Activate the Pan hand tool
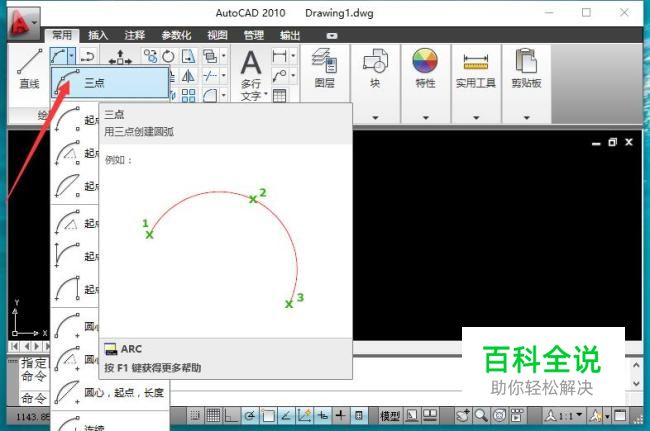 click(x=463, y=415)
